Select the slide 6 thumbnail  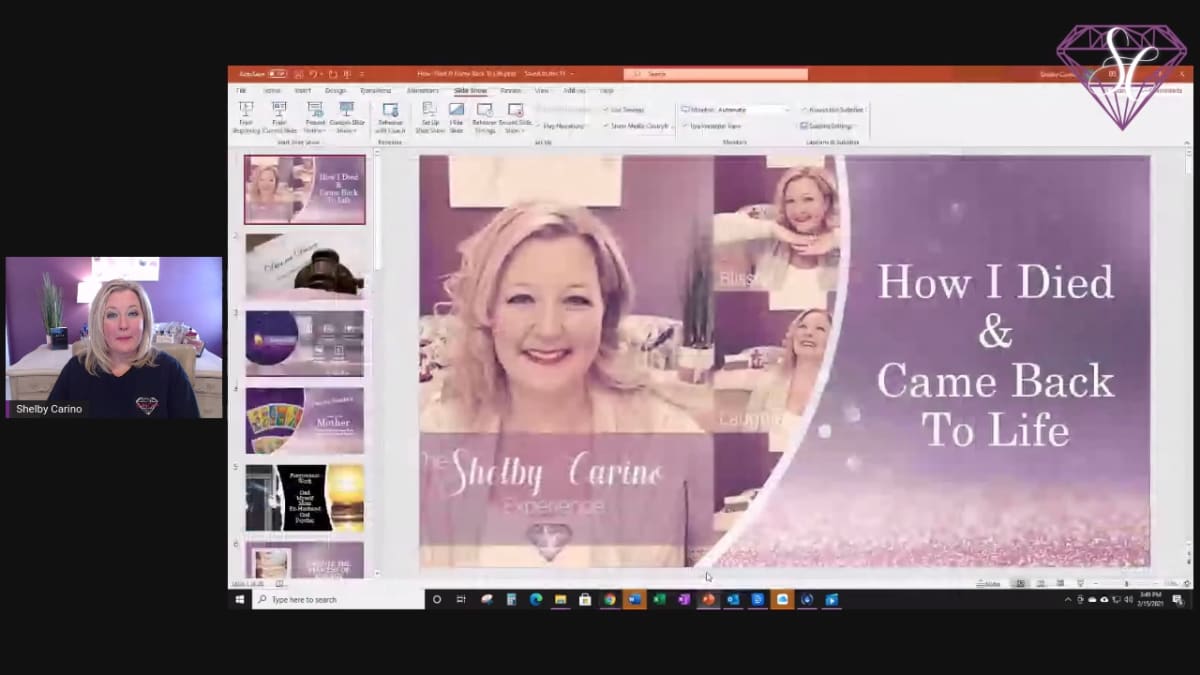pyautogui.click(x=305, y=558)
